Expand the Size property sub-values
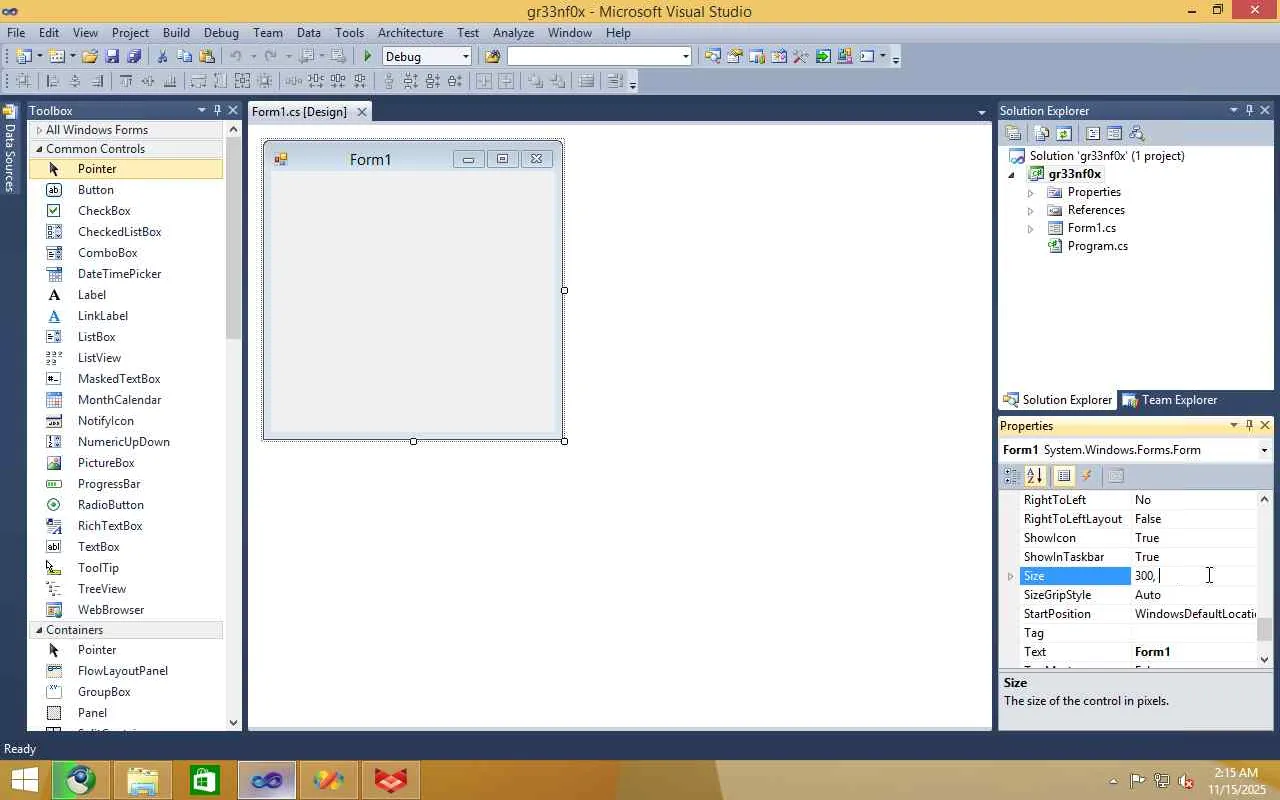This screenshot has width=1280, height=800. coord(1010,576)
